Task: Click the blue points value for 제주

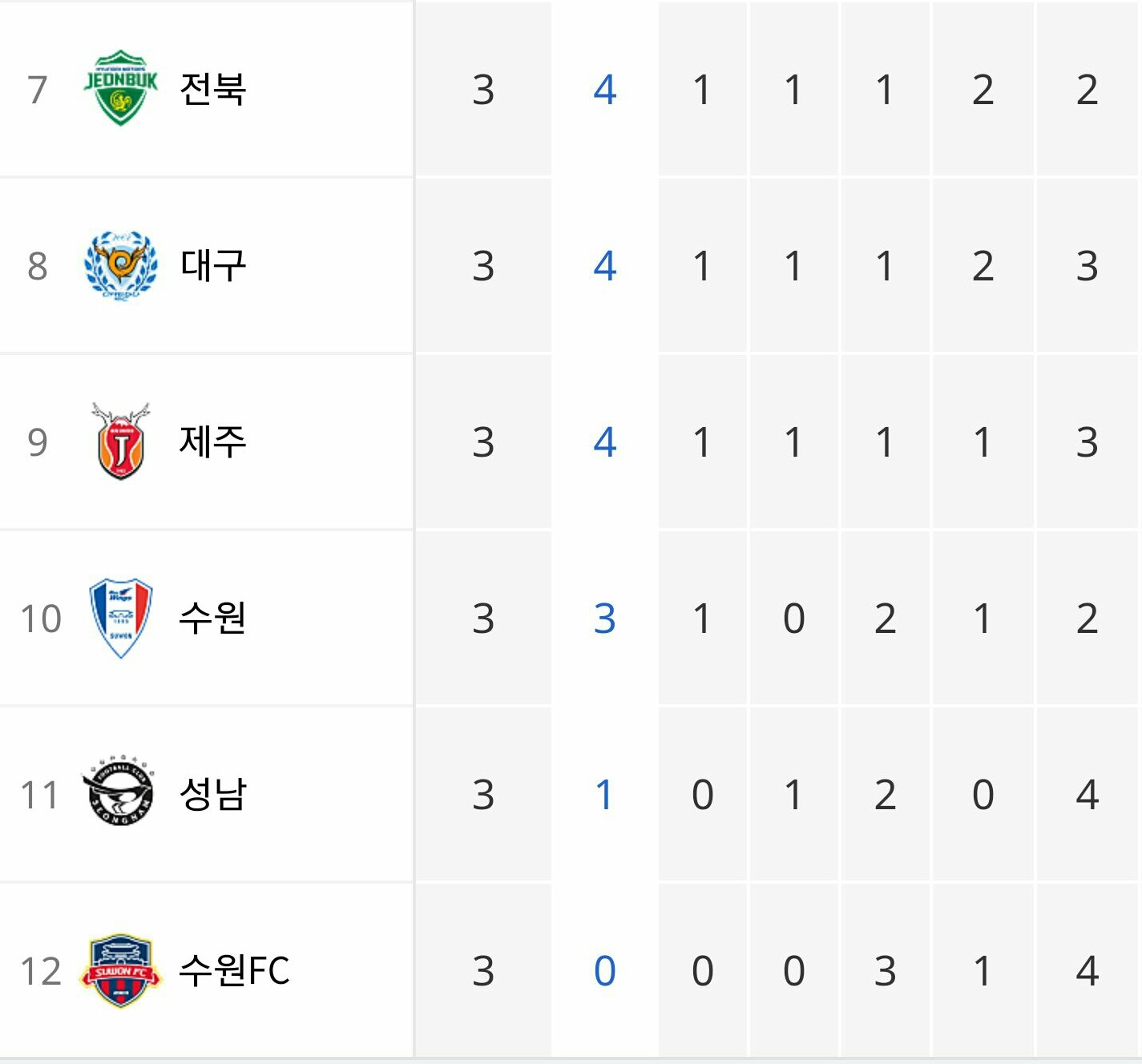Action: tap(605, 441)
